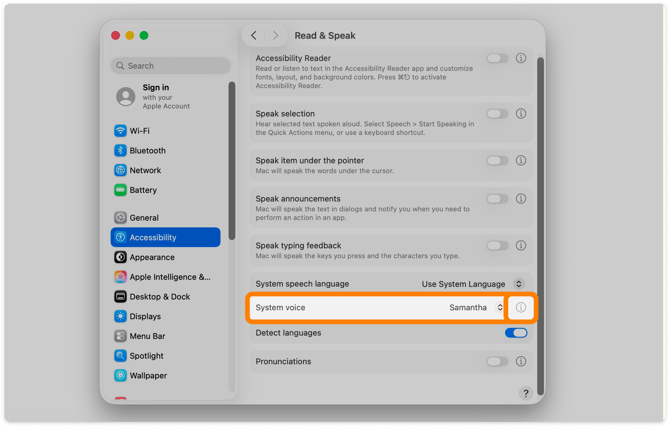The height and width of the screenshot is (427, 670).
Task: Click the Wallpaper icon in sidebar
Action: pyautogui.click(x=120, y=375)
